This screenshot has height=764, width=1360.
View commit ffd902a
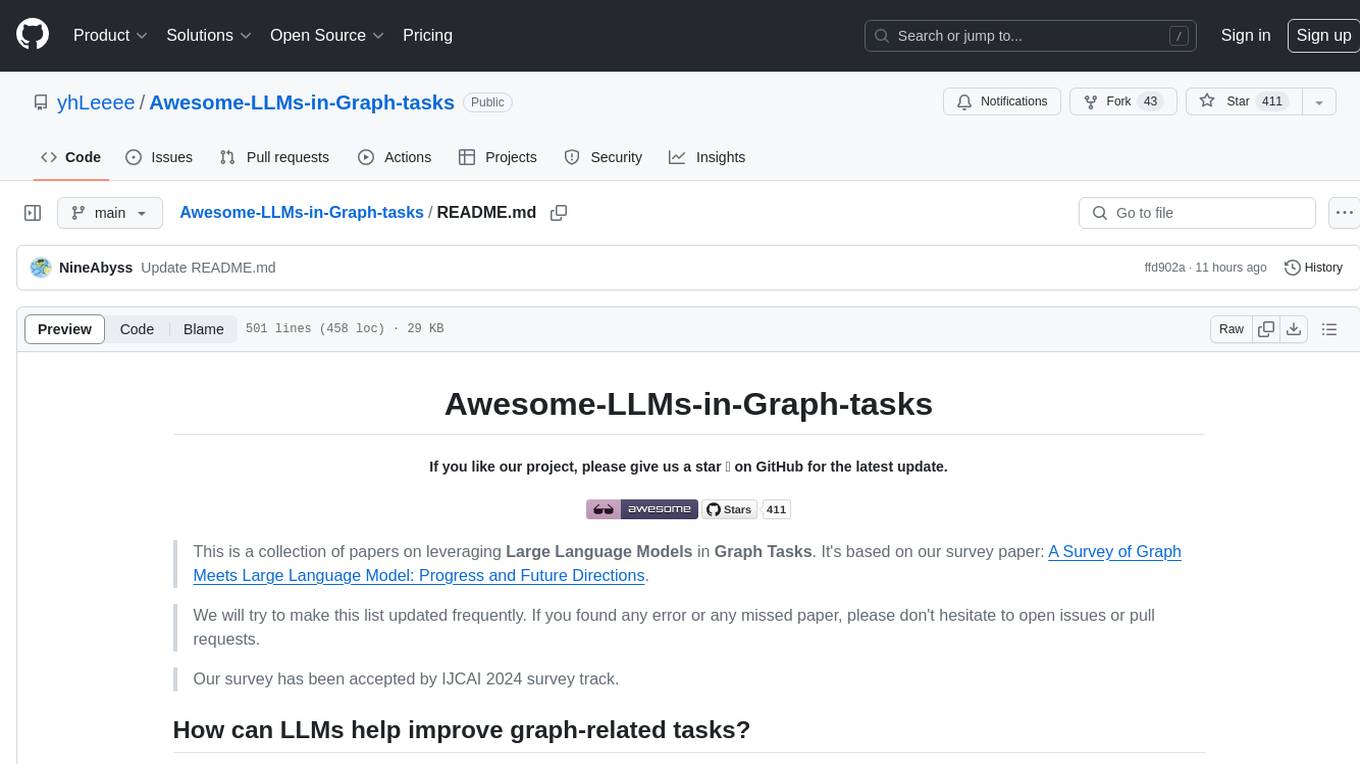1164,268
